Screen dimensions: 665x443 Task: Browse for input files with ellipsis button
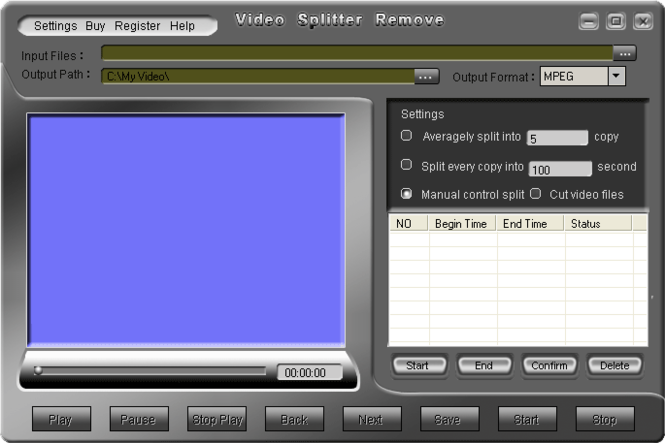624,54
